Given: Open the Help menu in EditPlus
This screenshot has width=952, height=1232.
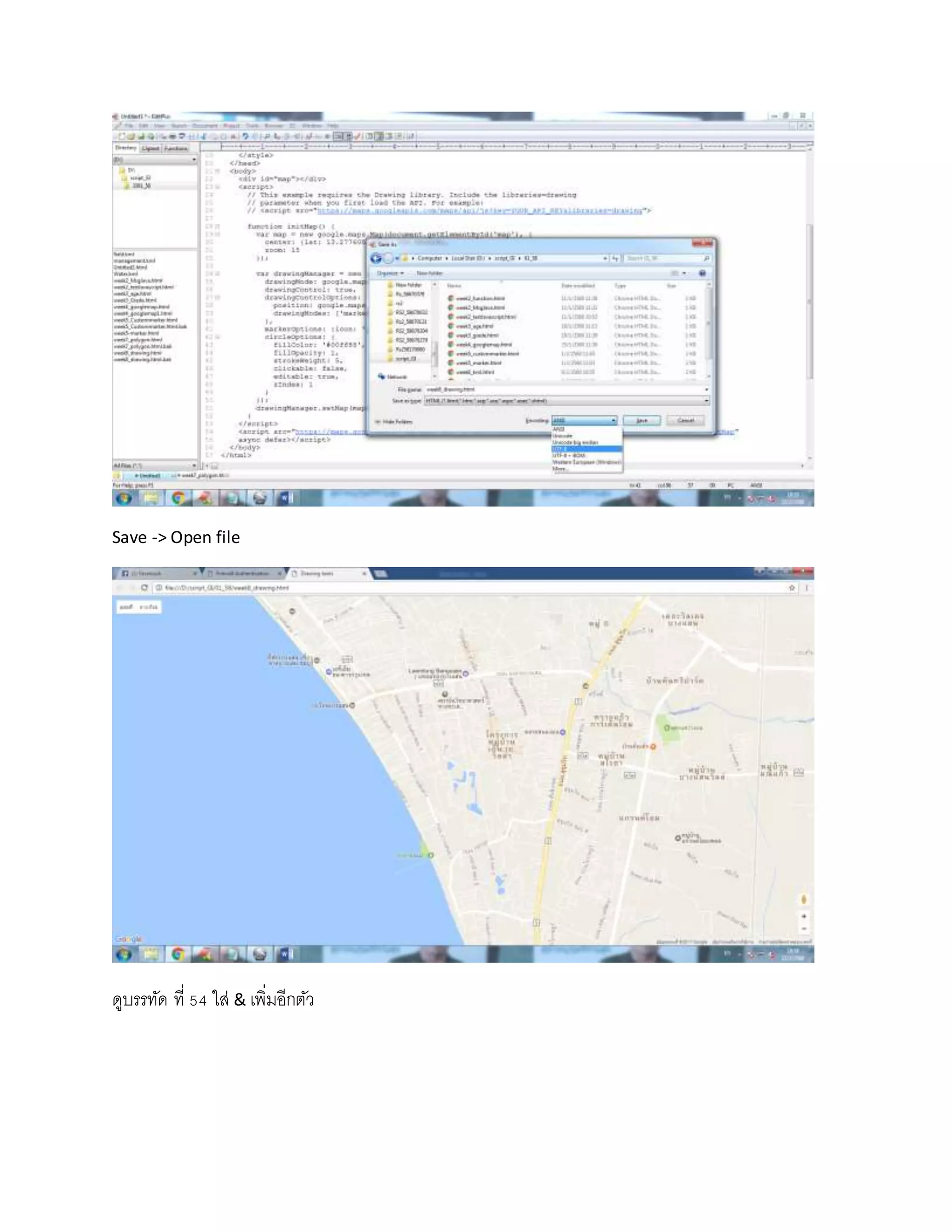Looking at the screenshot, I should point(333,126).
